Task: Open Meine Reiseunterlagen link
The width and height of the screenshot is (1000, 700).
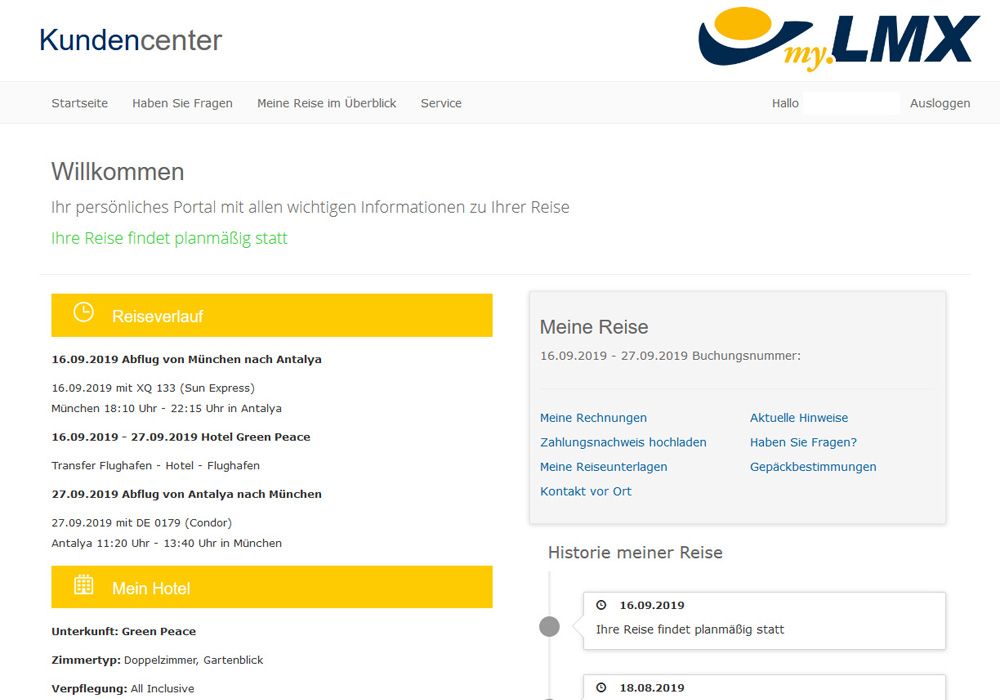Action: coord(603,467)
